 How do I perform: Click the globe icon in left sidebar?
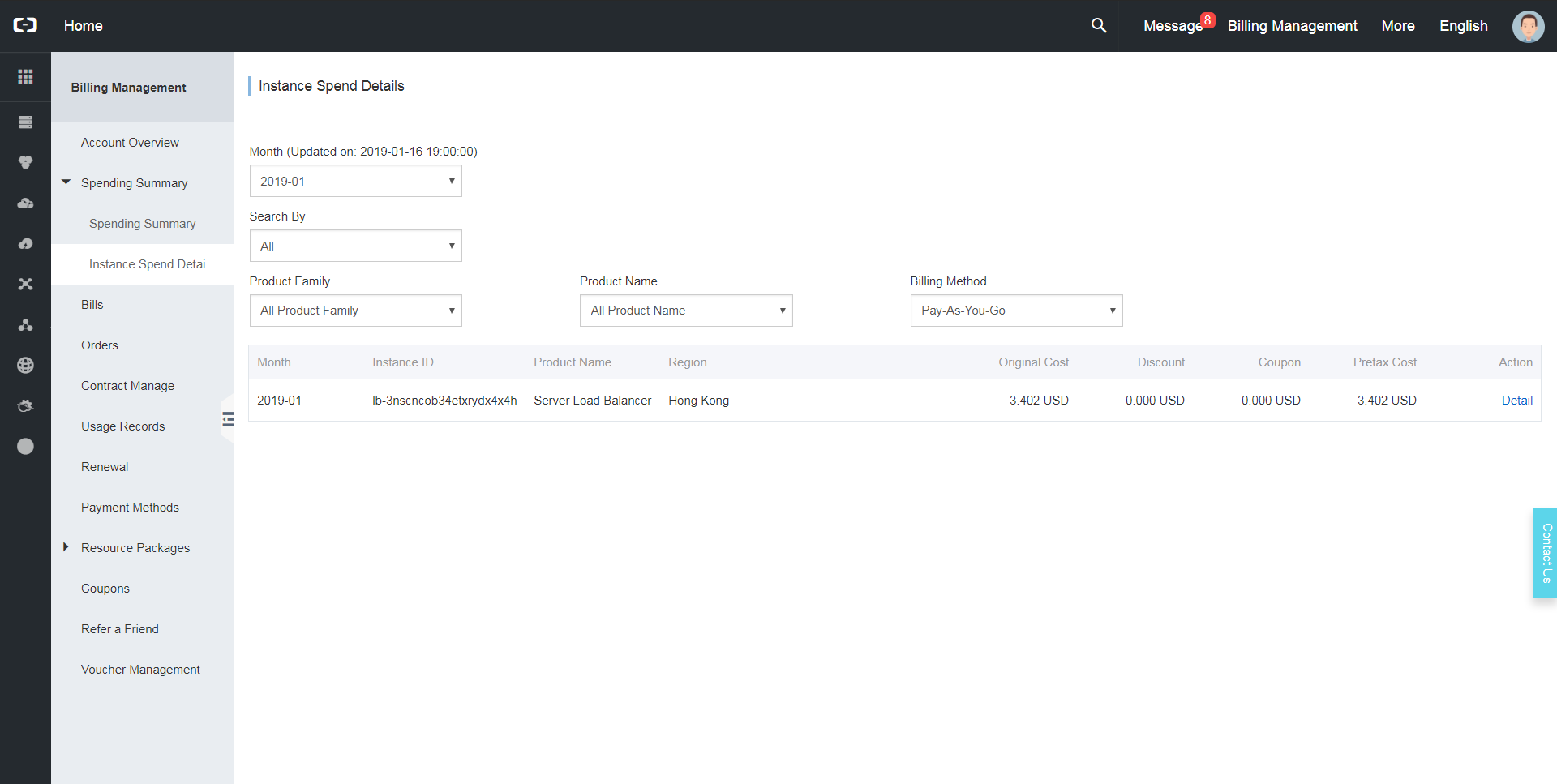click(x=25, y=366)
